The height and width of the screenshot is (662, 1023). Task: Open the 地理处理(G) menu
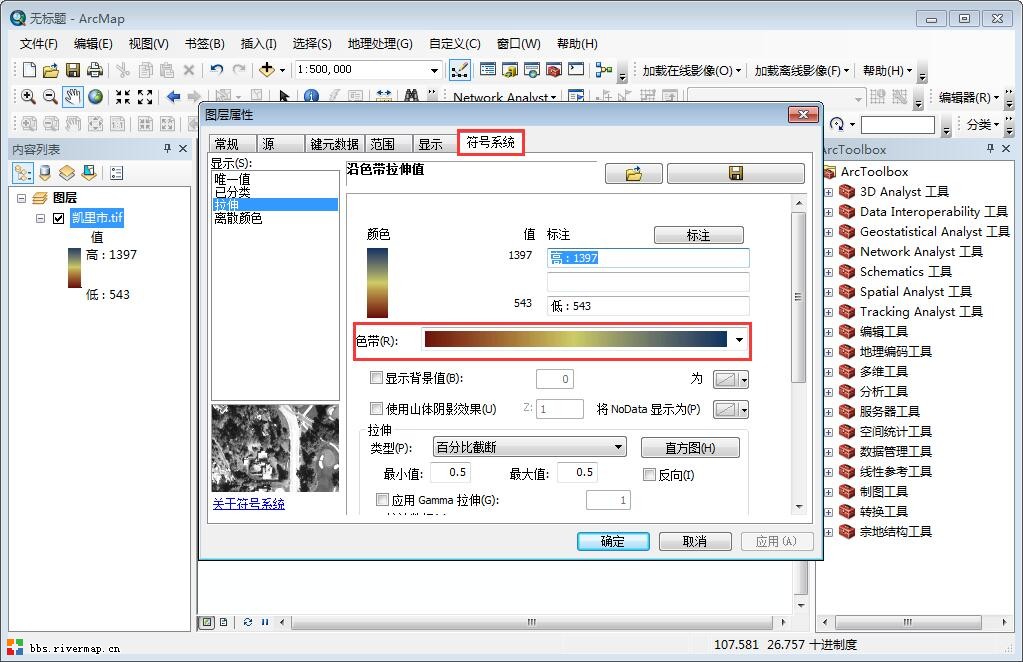click(380, 44)
